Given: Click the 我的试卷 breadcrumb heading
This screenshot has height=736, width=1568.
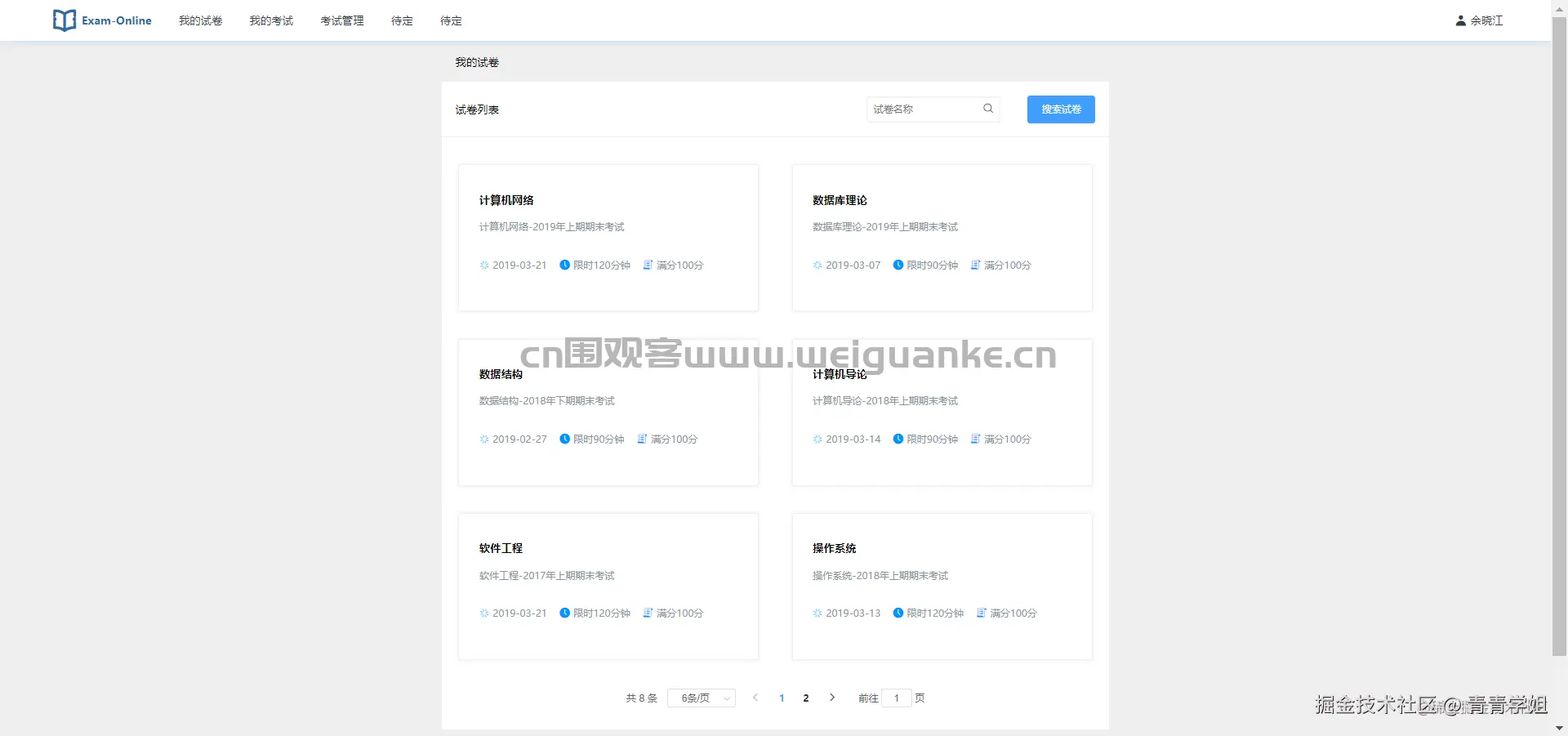Looking at the screenshot, I should click(477, 62).
